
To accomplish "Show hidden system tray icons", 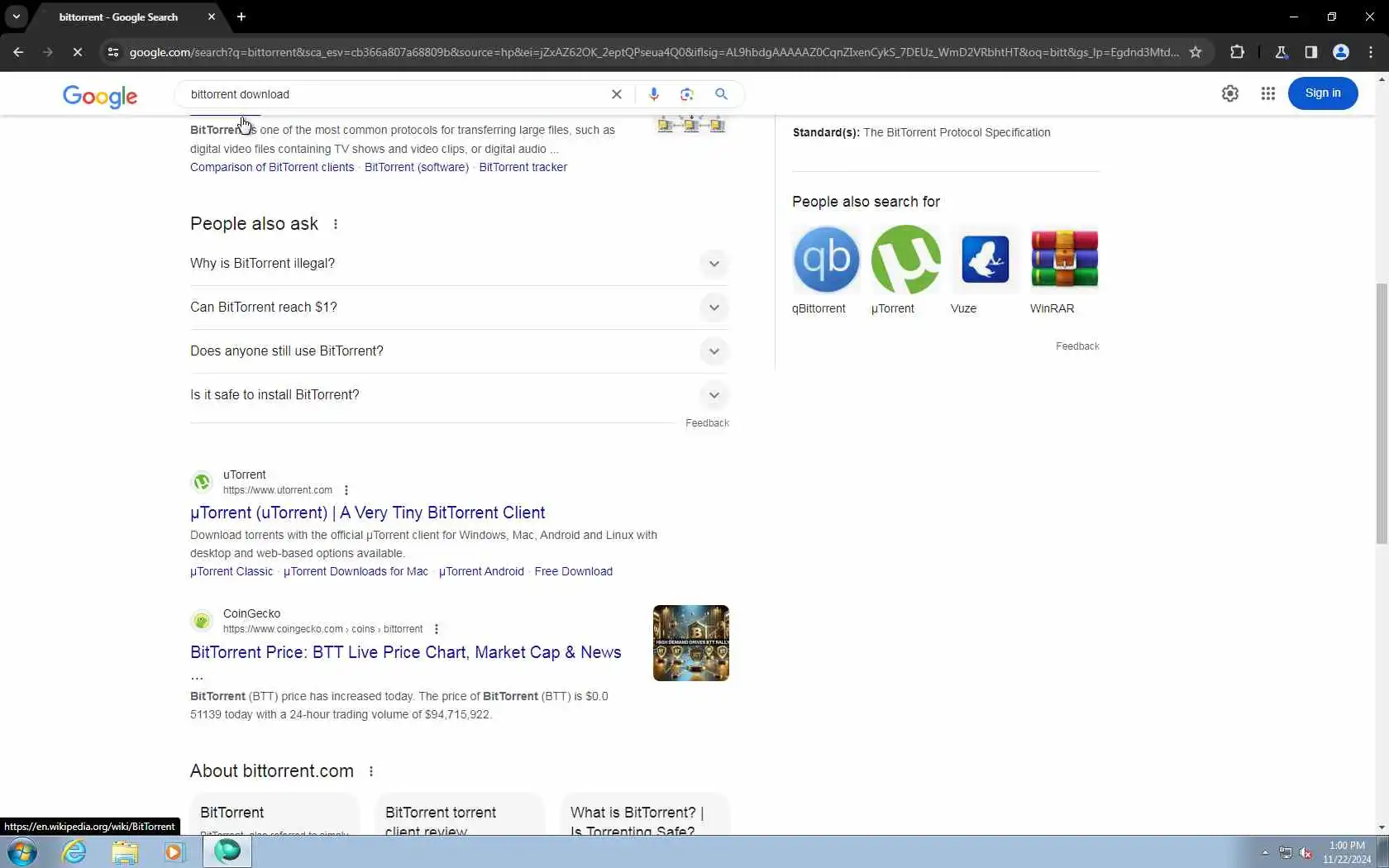I will click(x=1265, y=852).
